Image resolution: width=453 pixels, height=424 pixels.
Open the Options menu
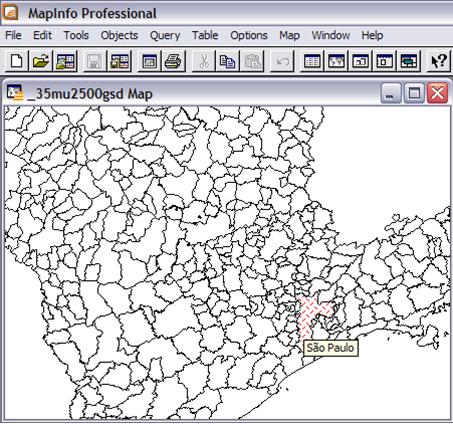pos(249,35)
